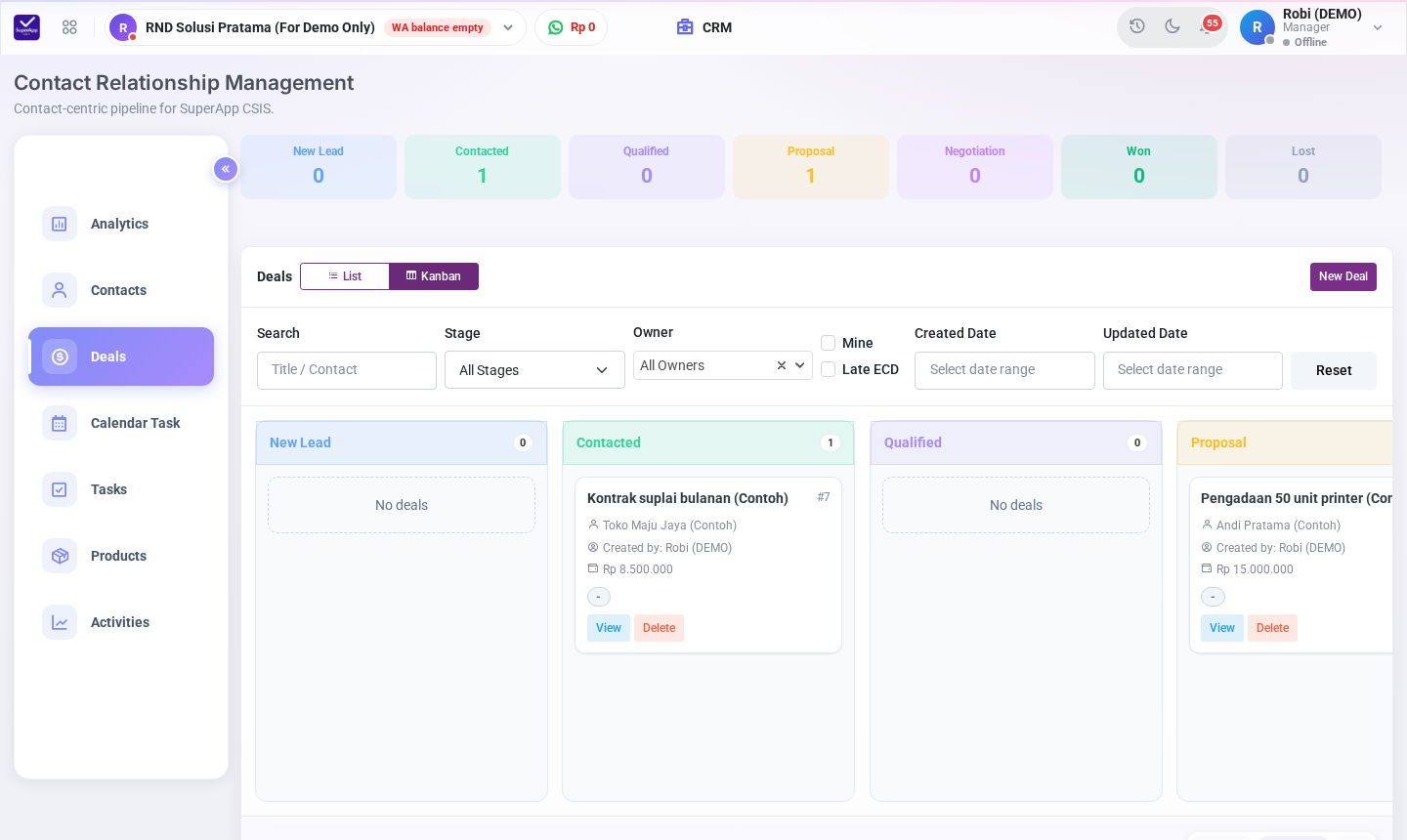Click the Robi user avatar
This screenshot has height=840, width=1407.
pyautogui.click(x=1258, y=27)
